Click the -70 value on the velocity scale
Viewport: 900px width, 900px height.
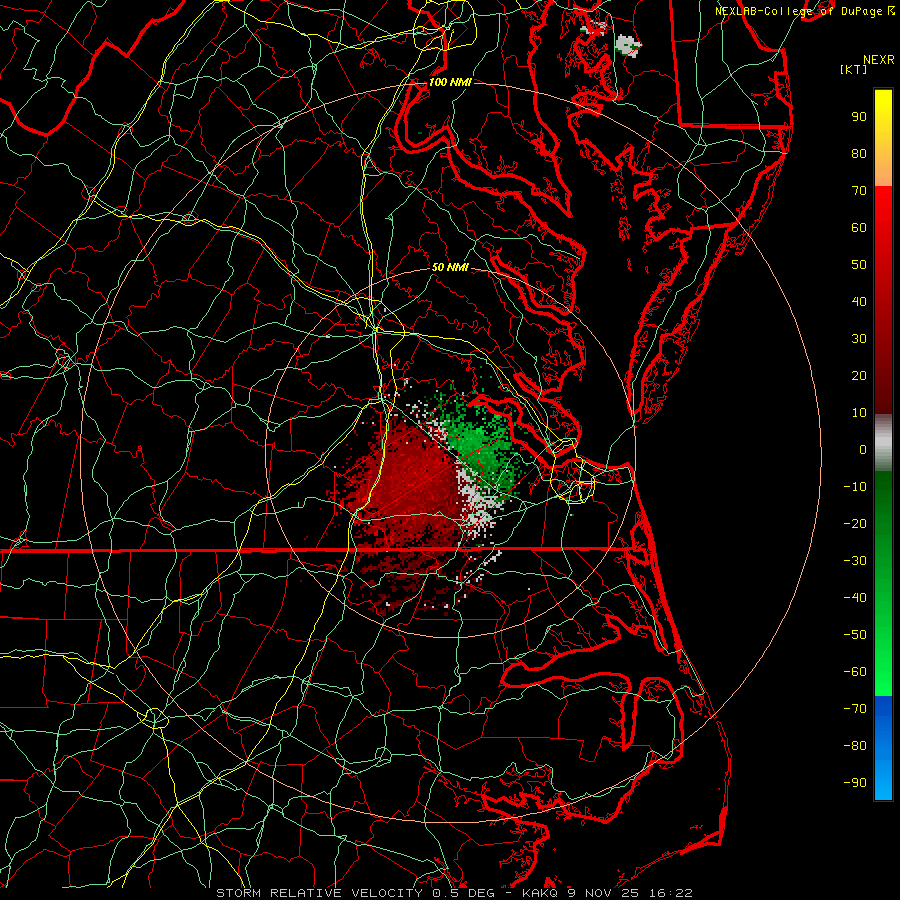point(855,709)
